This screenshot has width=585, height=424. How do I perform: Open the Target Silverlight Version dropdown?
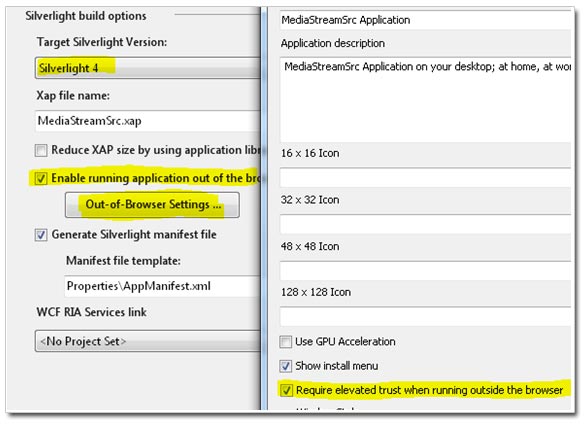[x=148, y=68]
